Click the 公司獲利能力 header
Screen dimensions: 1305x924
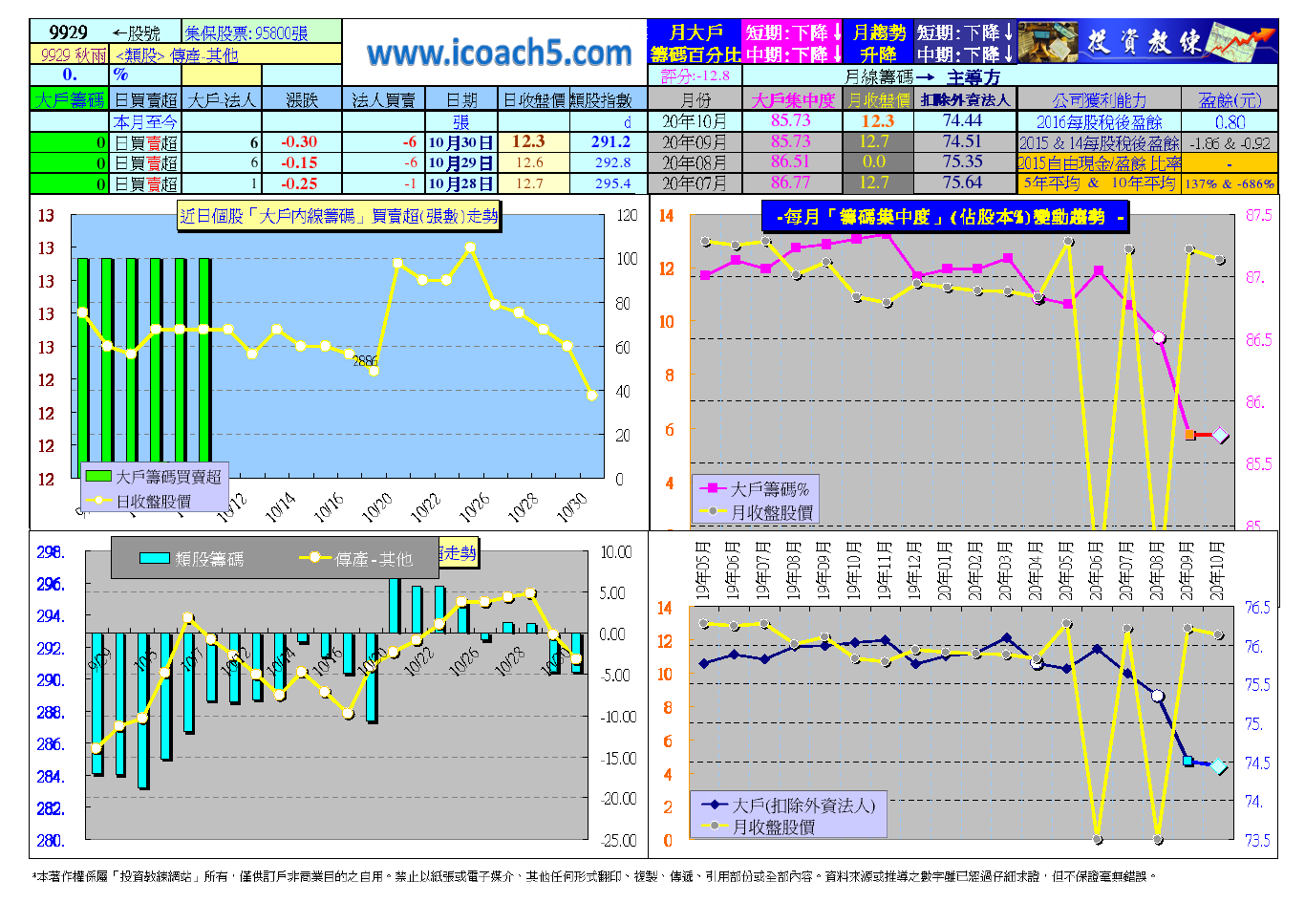pyautogui.click(x=1100, y=99)
